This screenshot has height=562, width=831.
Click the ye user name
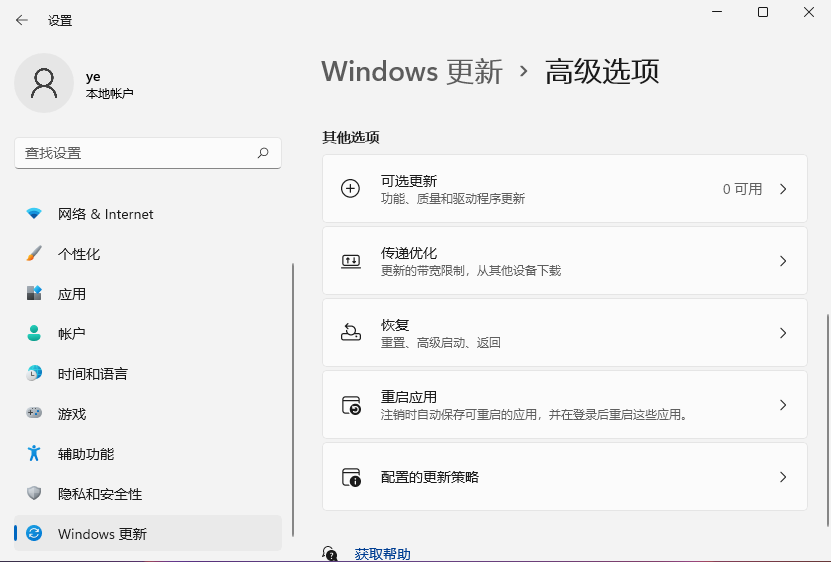(93, 77)
